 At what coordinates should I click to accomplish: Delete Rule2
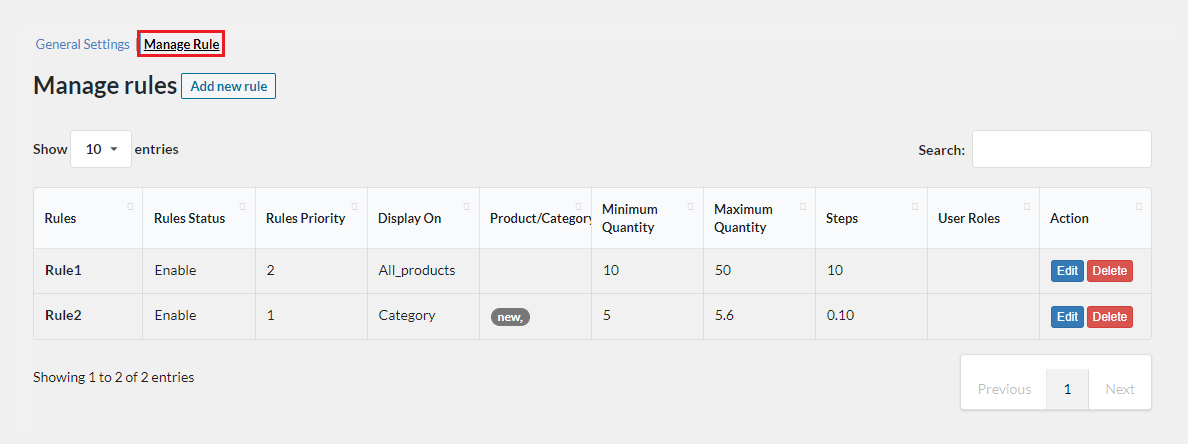tap(1110, 317)
